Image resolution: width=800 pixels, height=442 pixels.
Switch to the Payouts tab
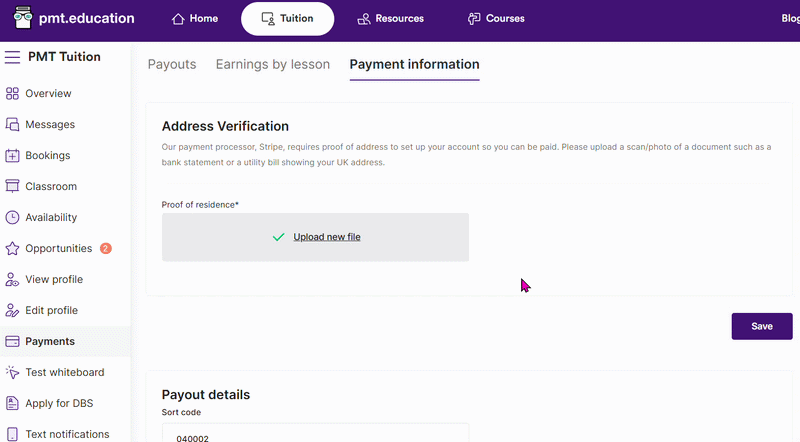172,64
